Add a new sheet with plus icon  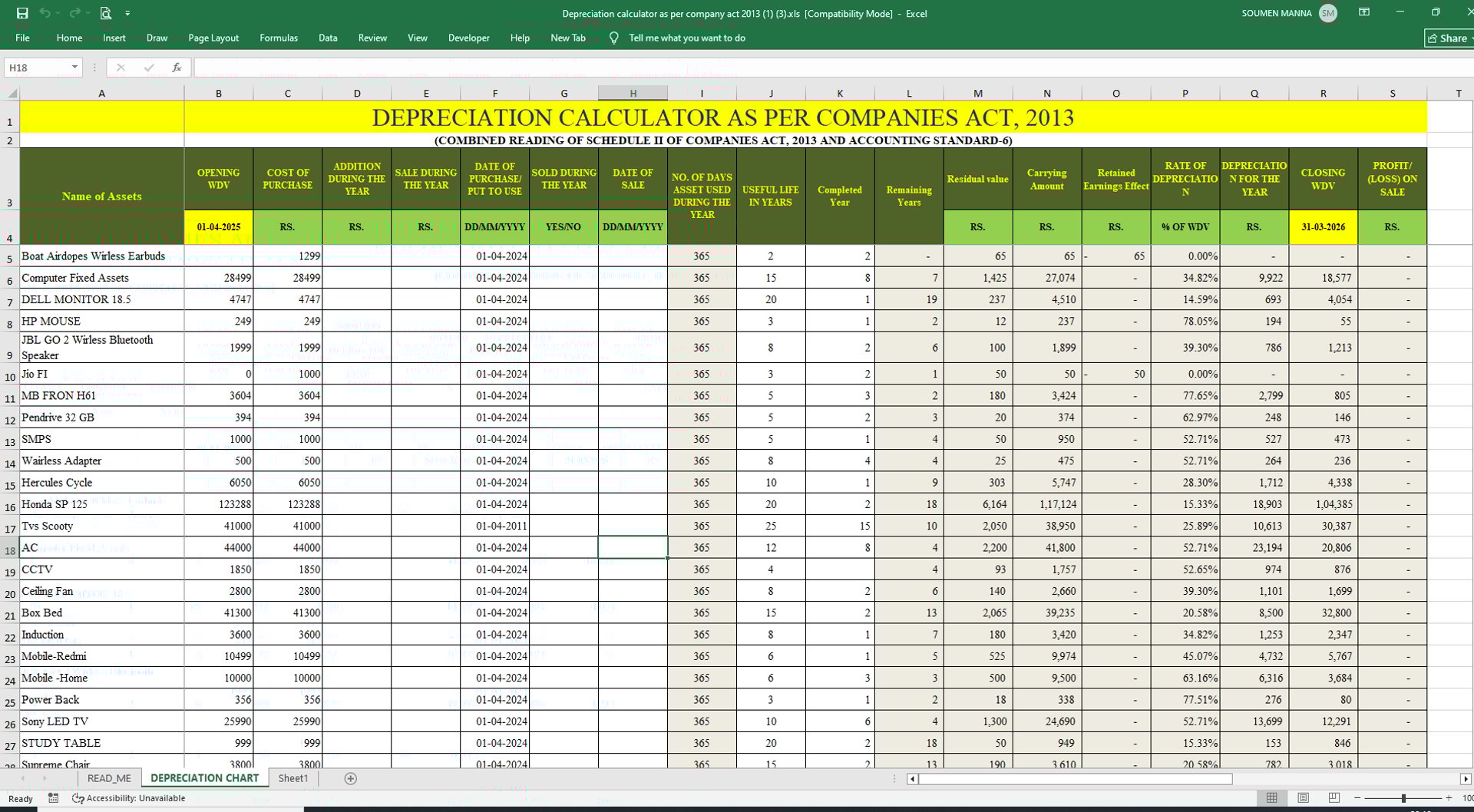351,778
